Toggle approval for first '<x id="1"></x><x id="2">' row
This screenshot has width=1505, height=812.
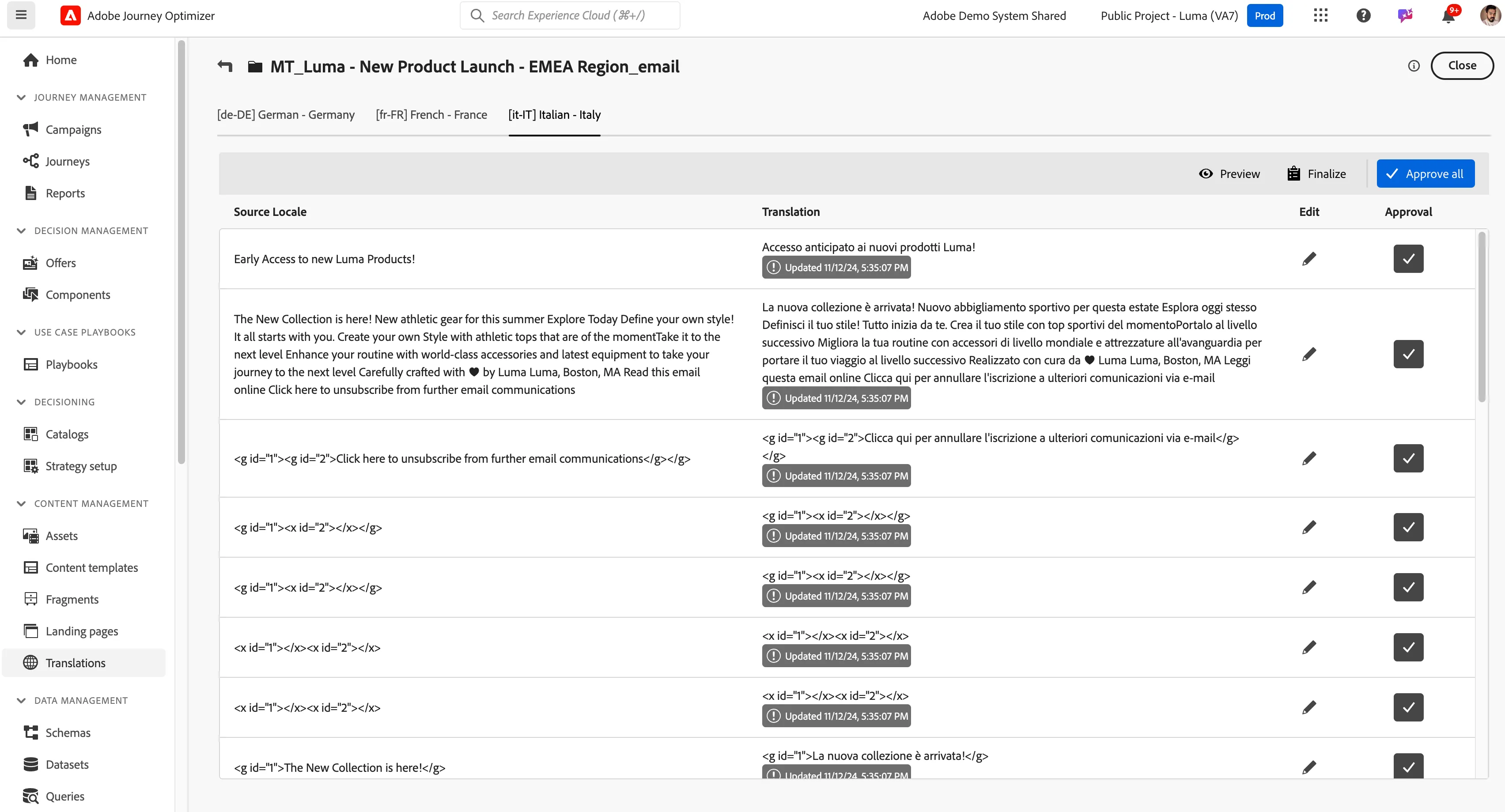pos(1408,647)
